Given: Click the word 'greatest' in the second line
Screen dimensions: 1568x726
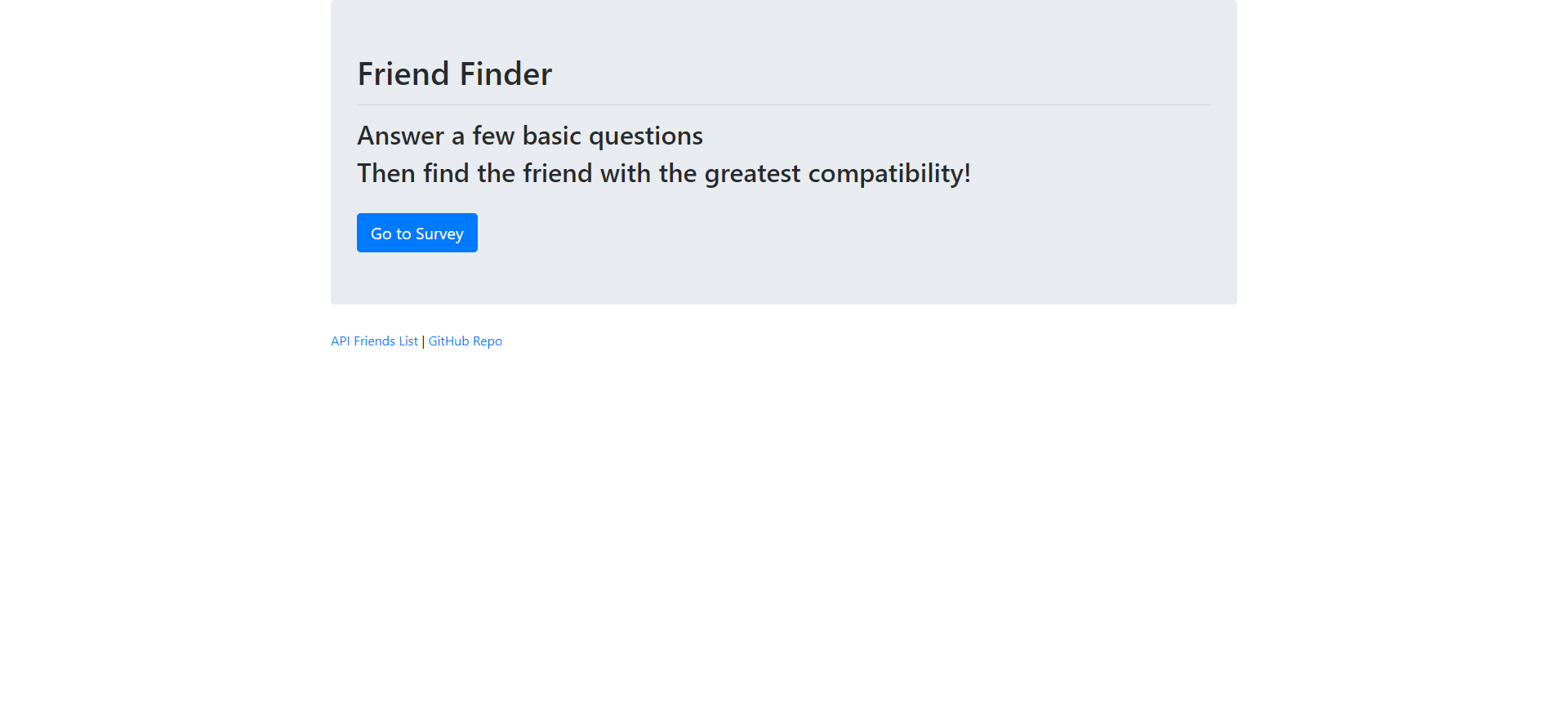Looking at the screenshot, I should tap(752, 174).
